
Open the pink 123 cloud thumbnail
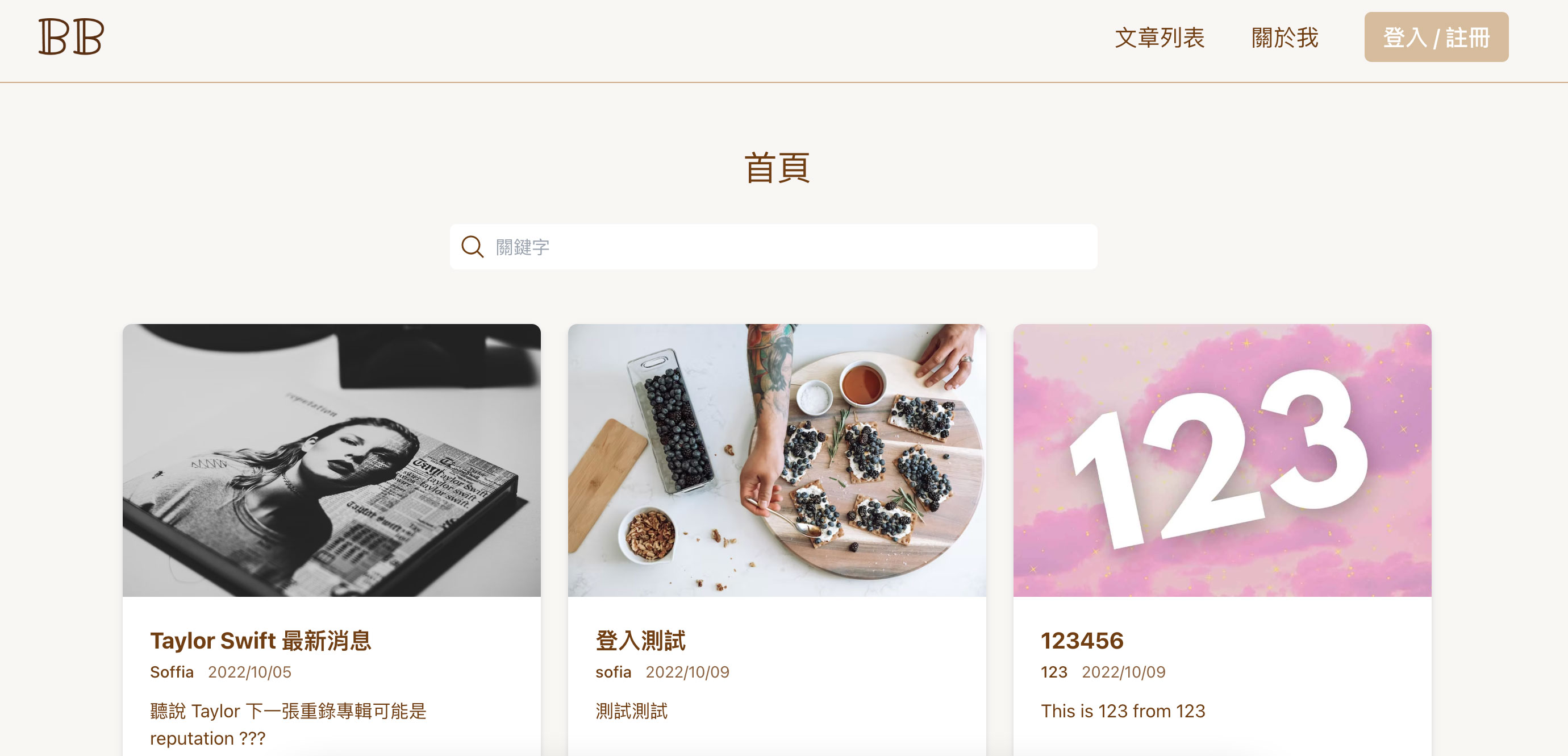click(x=1221, y=460)
